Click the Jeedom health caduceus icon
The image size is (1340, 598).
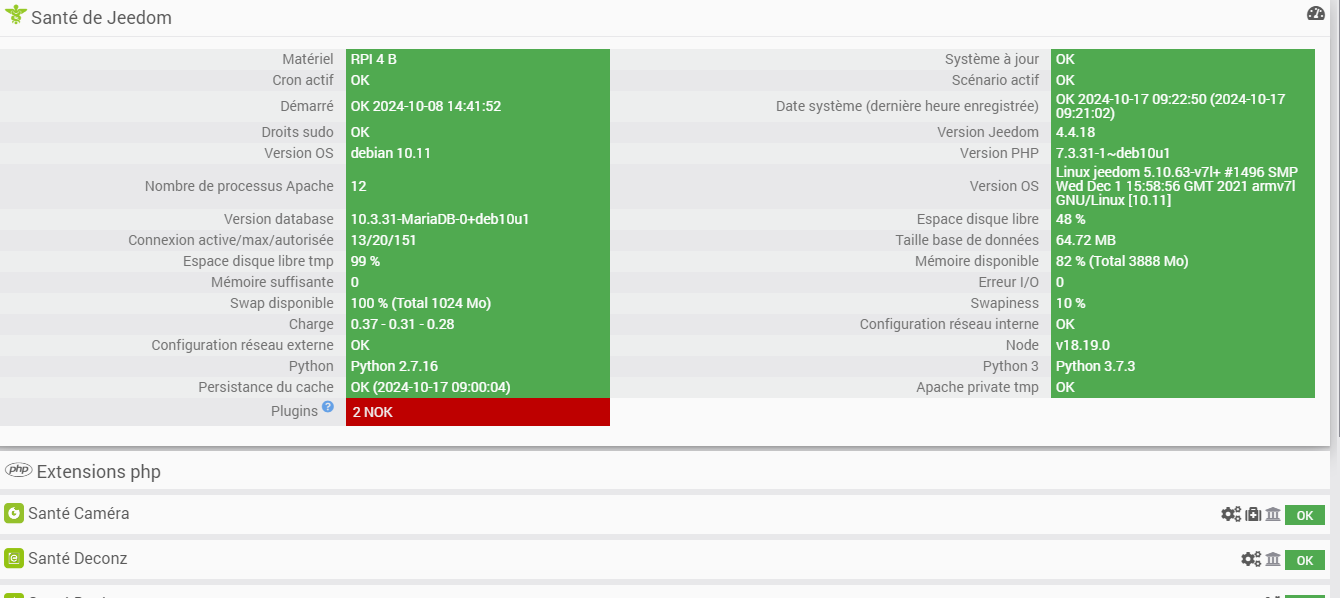point(15,16)
